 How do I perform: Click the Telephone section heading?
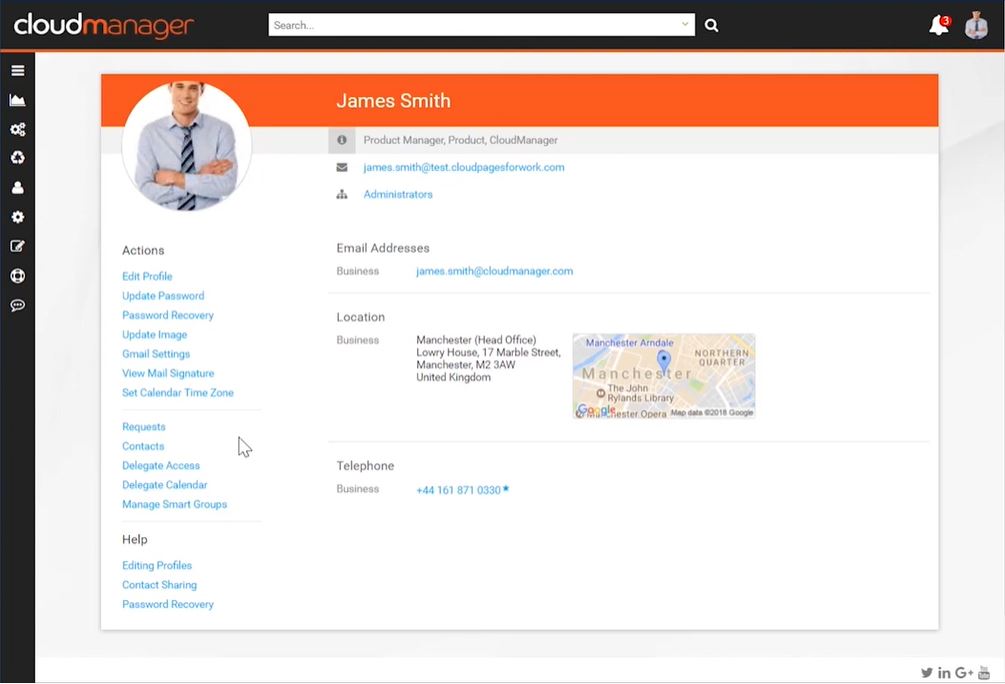click(365, 466)
